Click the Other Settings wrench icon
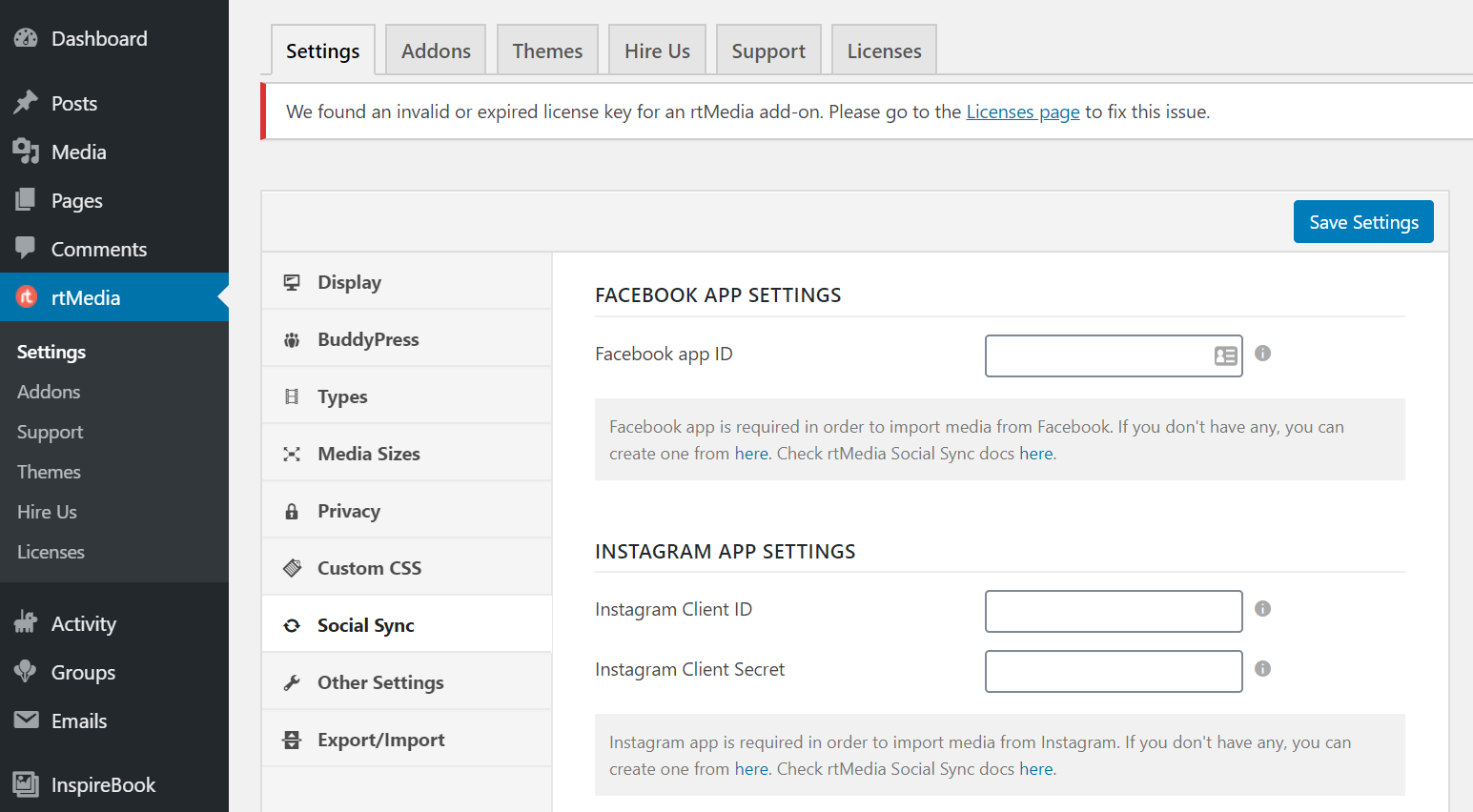Viewport: 1473px width, 812px height. [292, 682]
